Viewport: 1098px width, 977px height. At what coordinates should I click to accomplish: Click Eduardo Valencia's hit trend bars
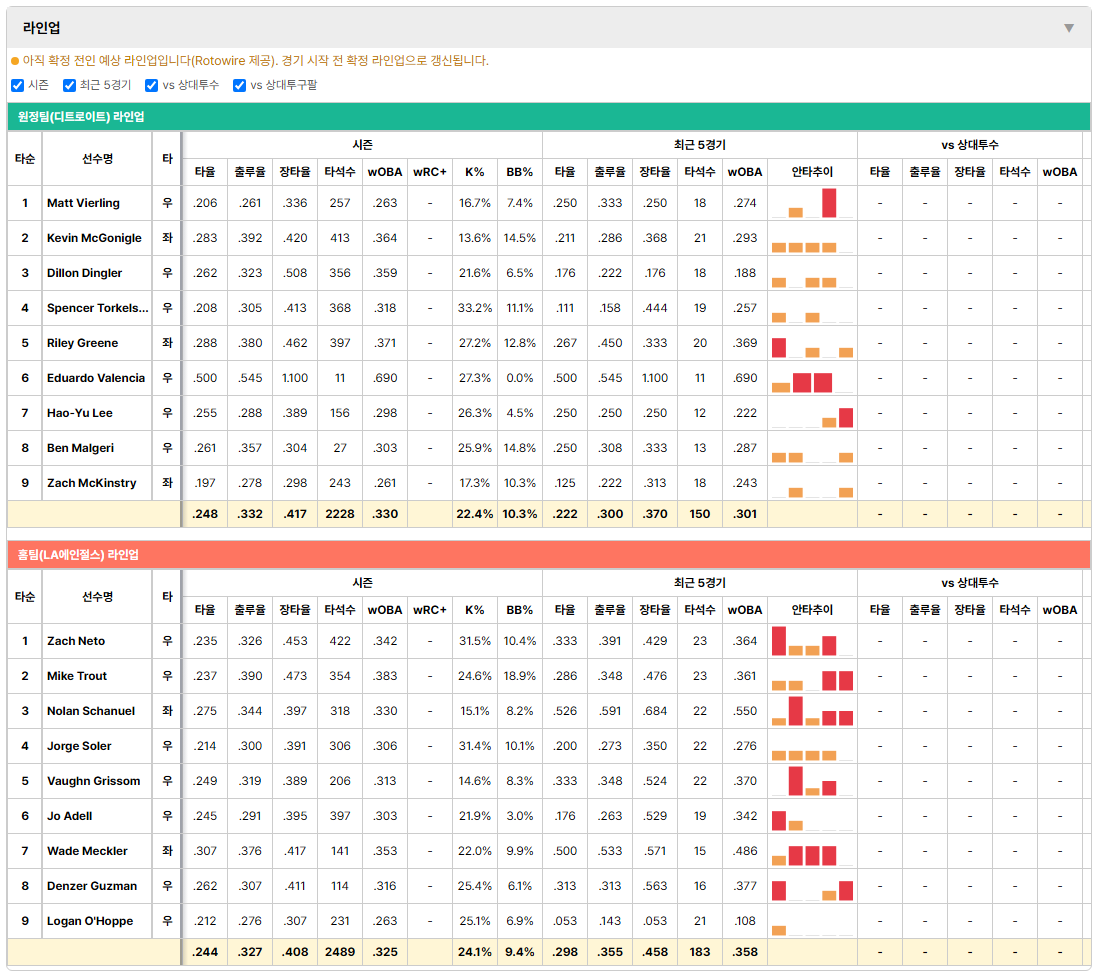click(812, 378)
